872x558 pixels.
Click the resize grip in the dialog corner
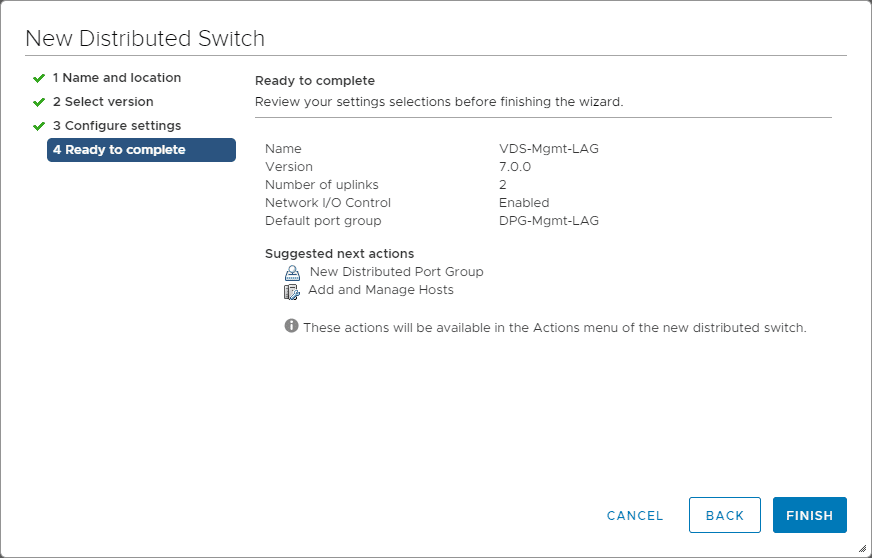point(861,548)
